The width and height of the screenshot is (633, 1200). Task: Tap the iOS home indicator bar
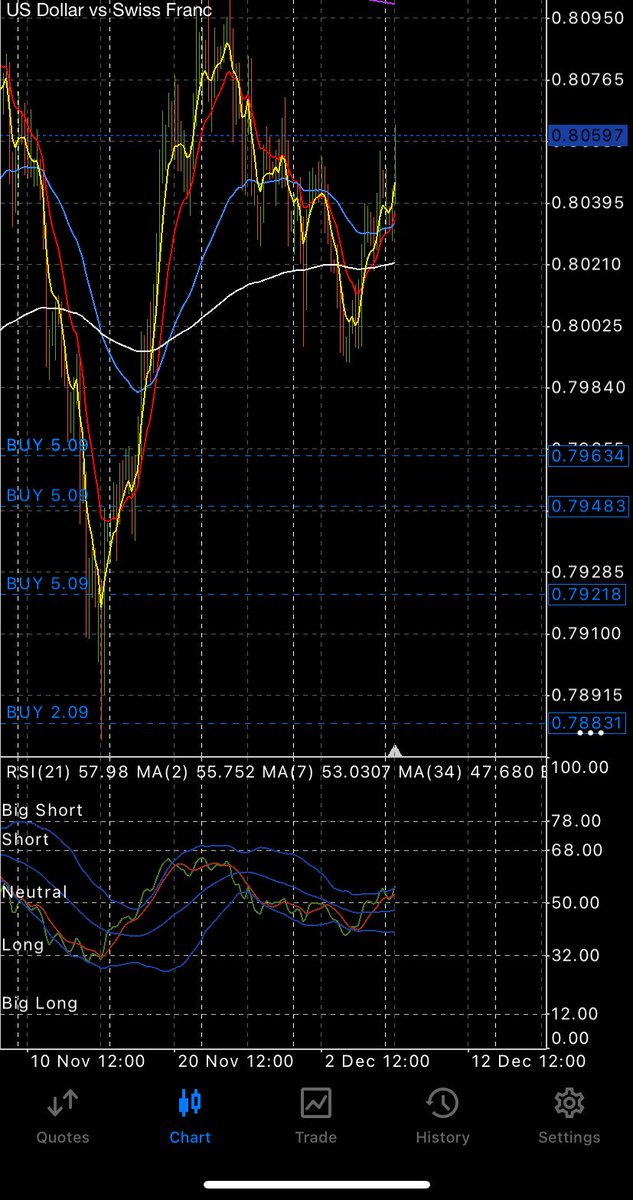[x=316, y=1185]
